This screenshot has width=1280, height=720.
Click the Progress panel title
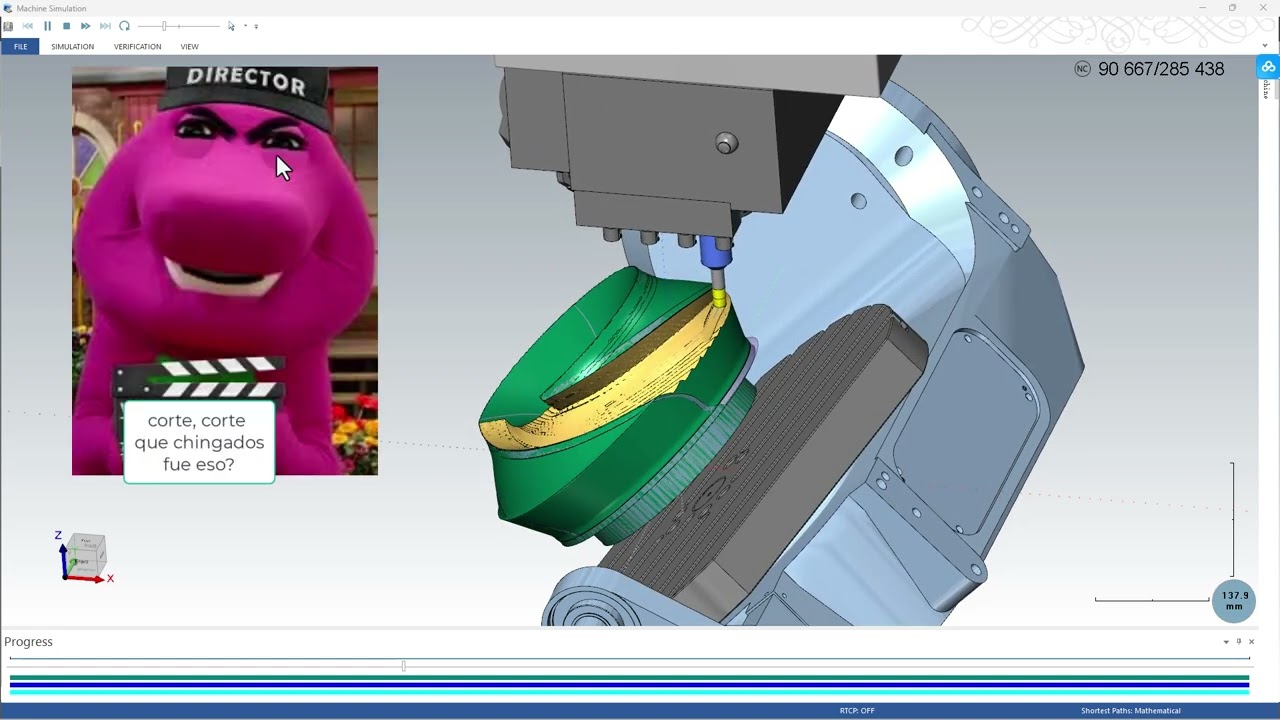point(28,642)
